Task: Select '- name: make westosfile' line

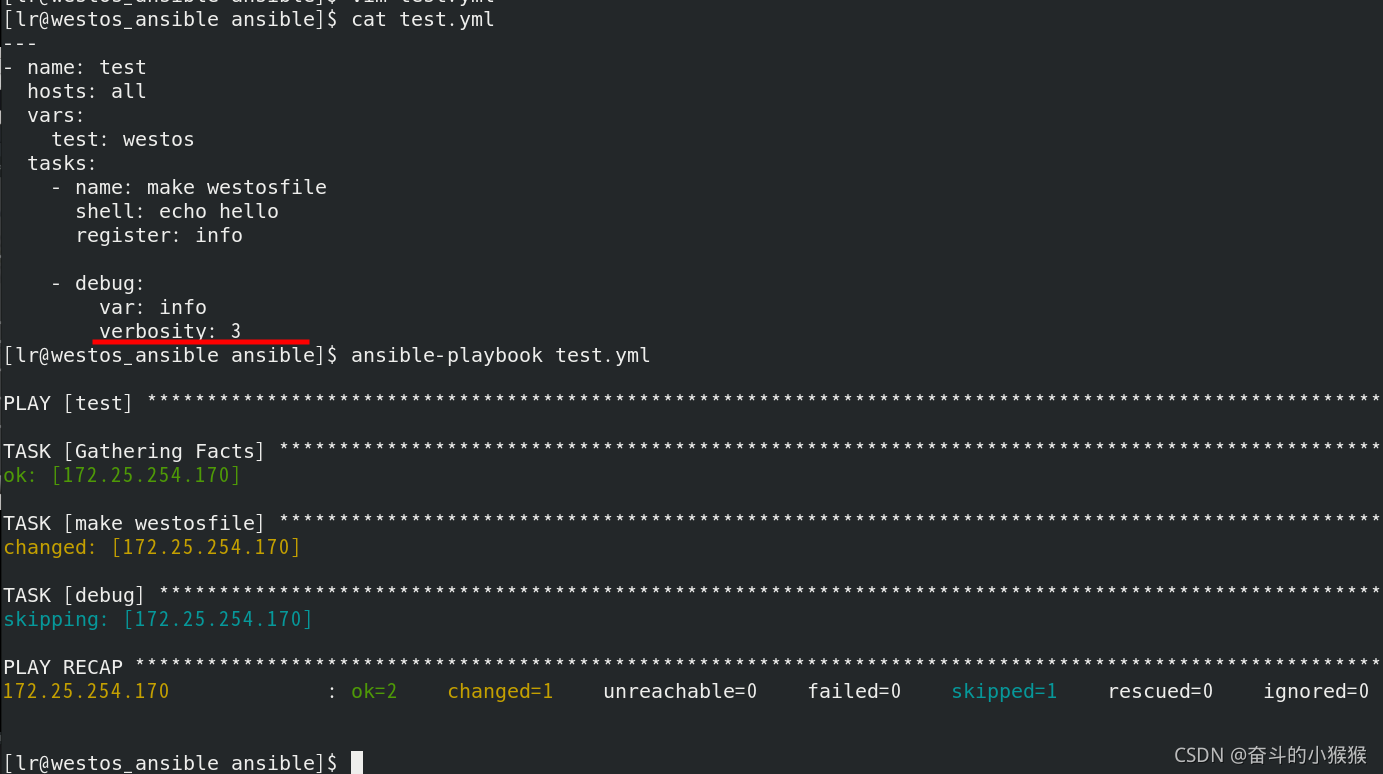Action: [x=189, y=187]
